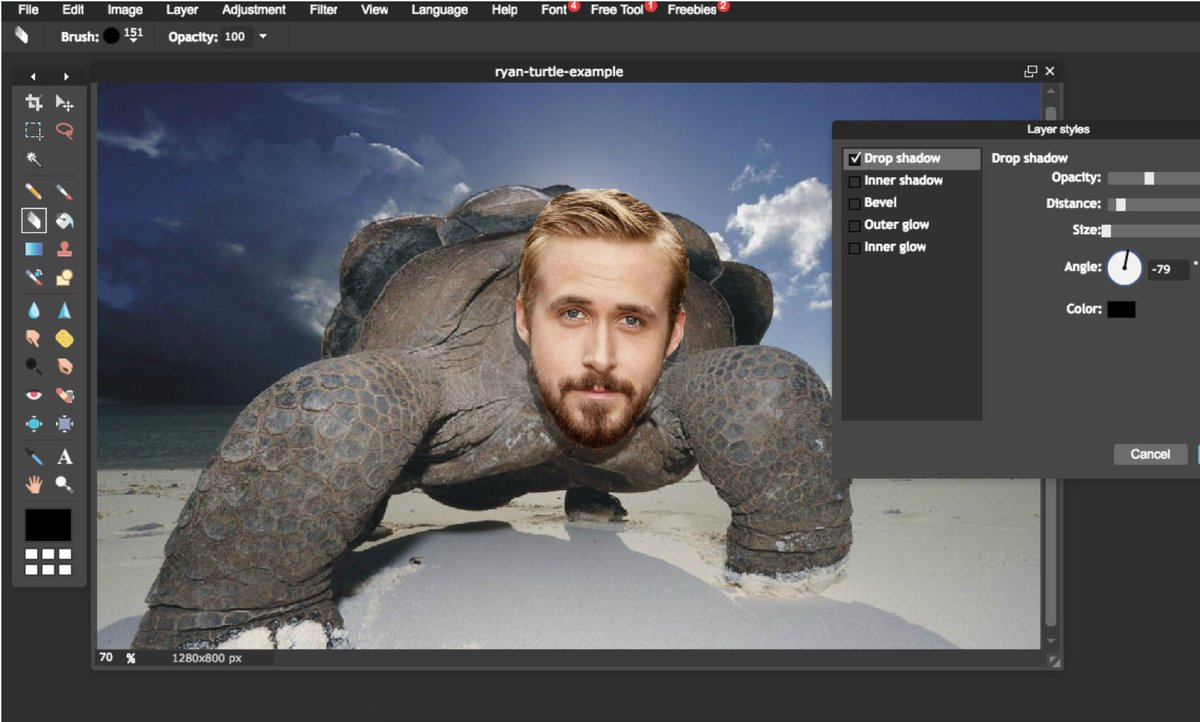Select the red Lasso tool

(64, 130)
